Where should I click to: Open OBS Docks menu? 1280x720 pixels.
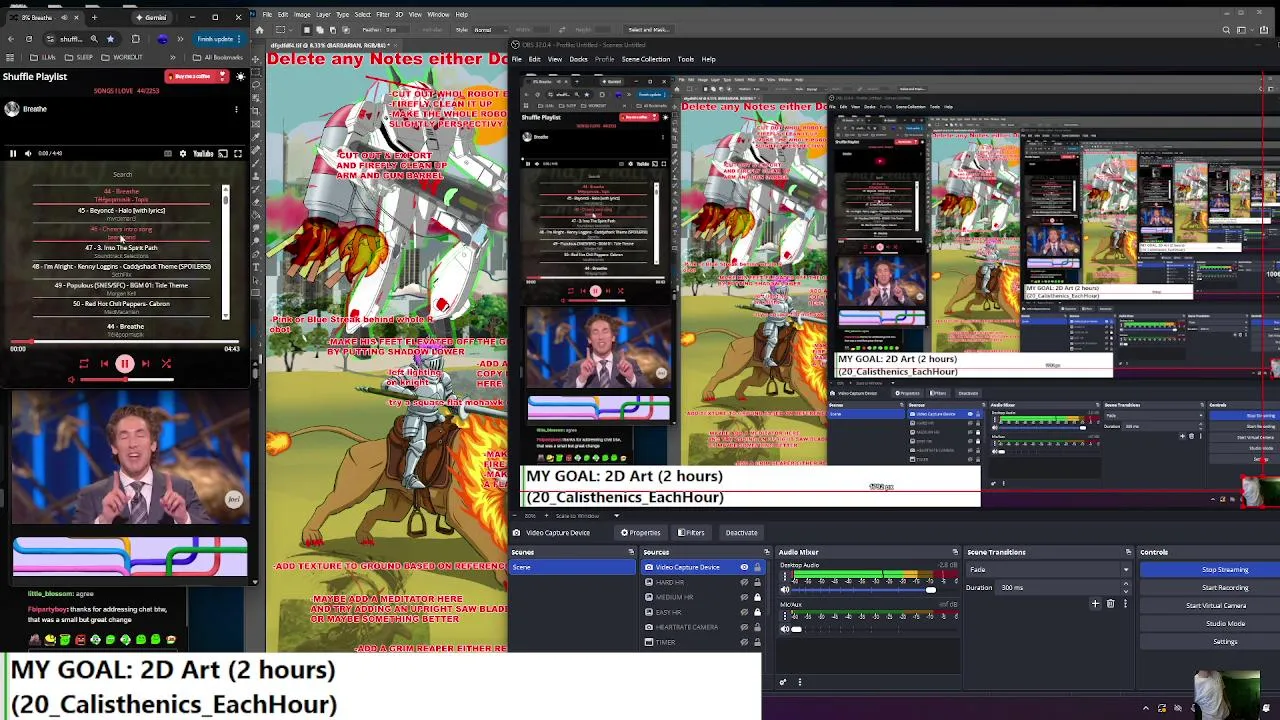click(578, 59)
